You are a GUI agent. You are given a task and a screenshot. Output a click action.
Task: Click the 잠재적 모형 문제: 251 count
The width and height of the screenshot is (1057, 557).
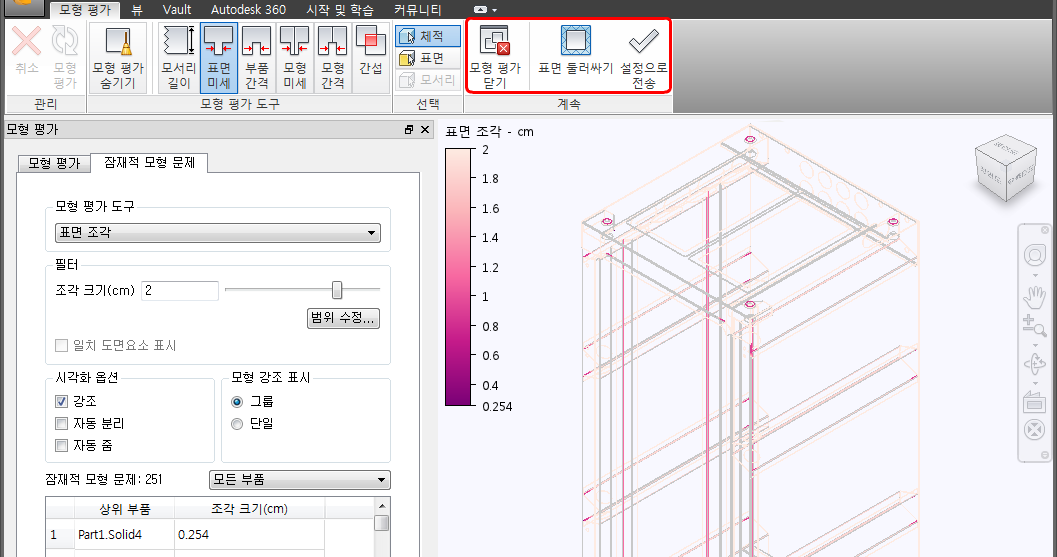tap(104, 479)
